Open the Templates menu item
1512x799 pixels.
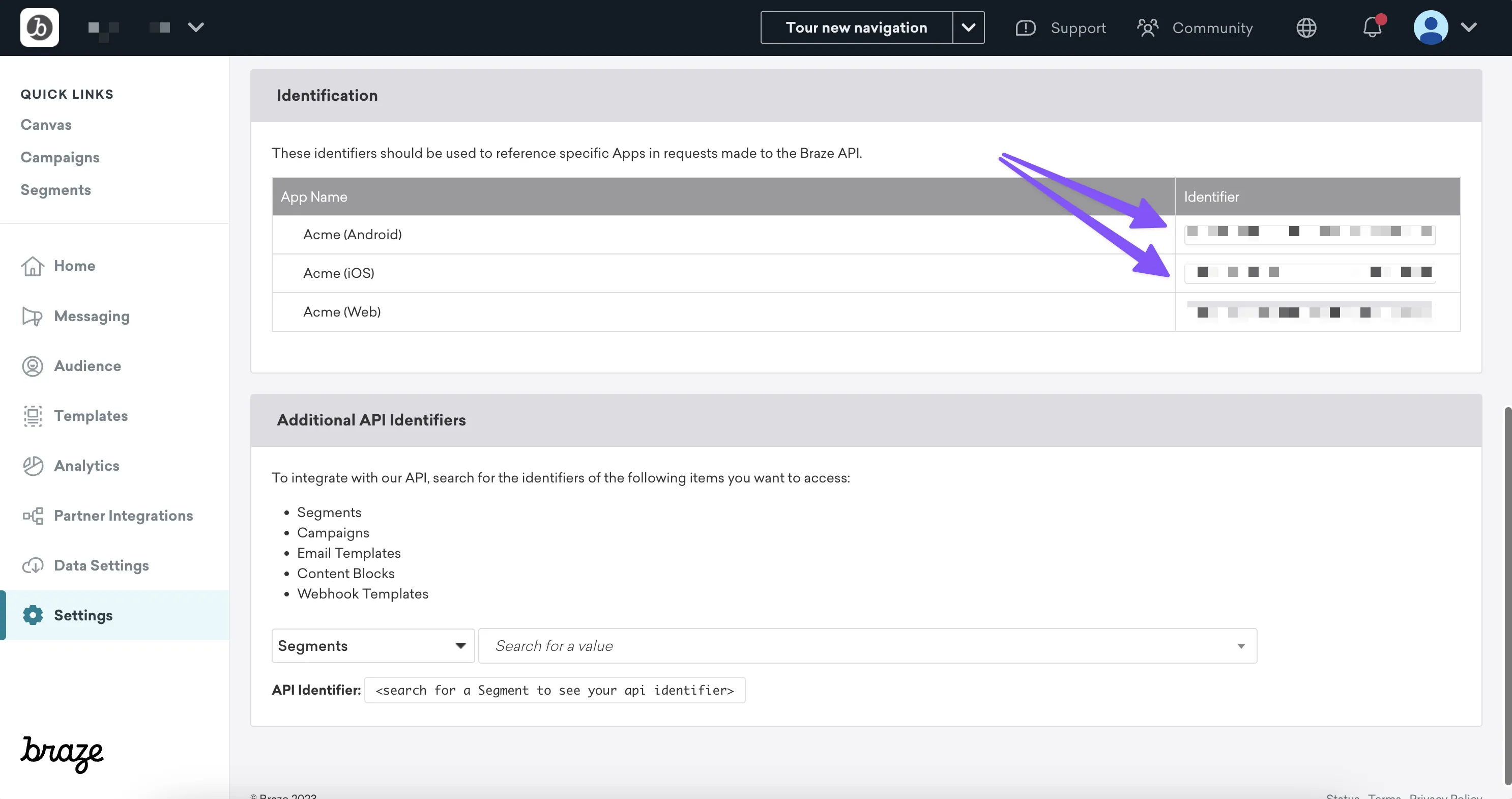(x=91, y=416)
